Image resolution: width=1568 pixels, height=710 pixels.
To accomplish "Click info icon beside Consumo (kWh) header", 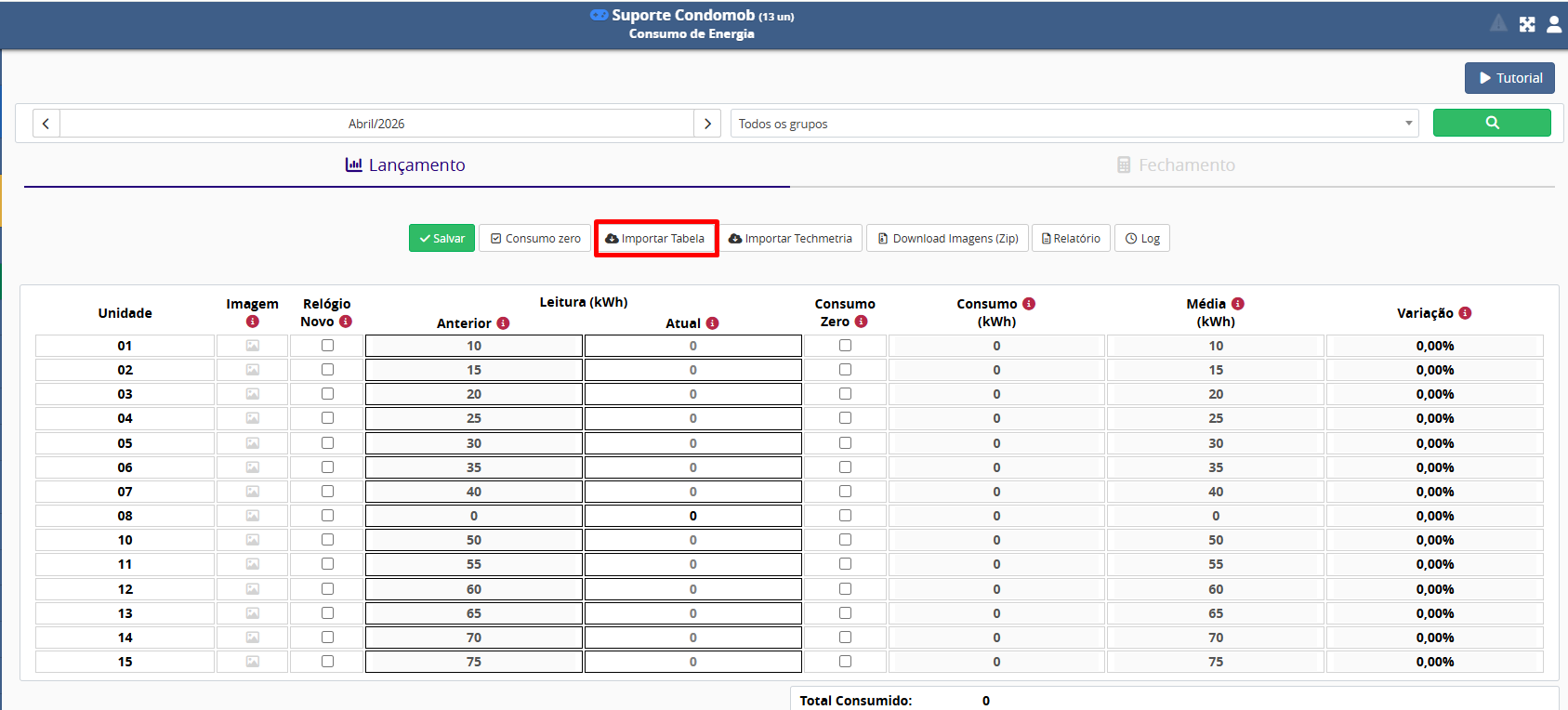I will [1029, 304].
